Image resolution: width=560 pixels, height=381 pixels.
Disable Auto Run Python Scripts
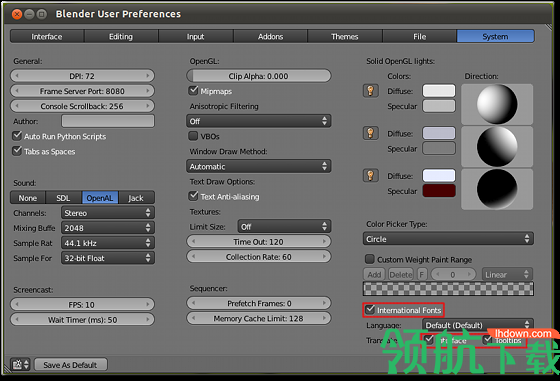pos(17,136)
